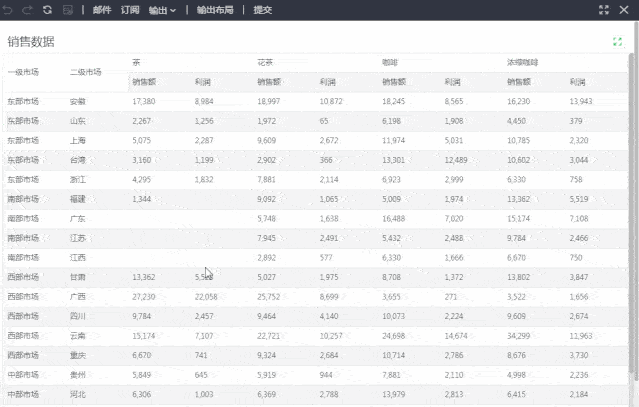Click the value 645 in 贵州 row
This screenshot has height=407, width=639.
click(201, 375)
